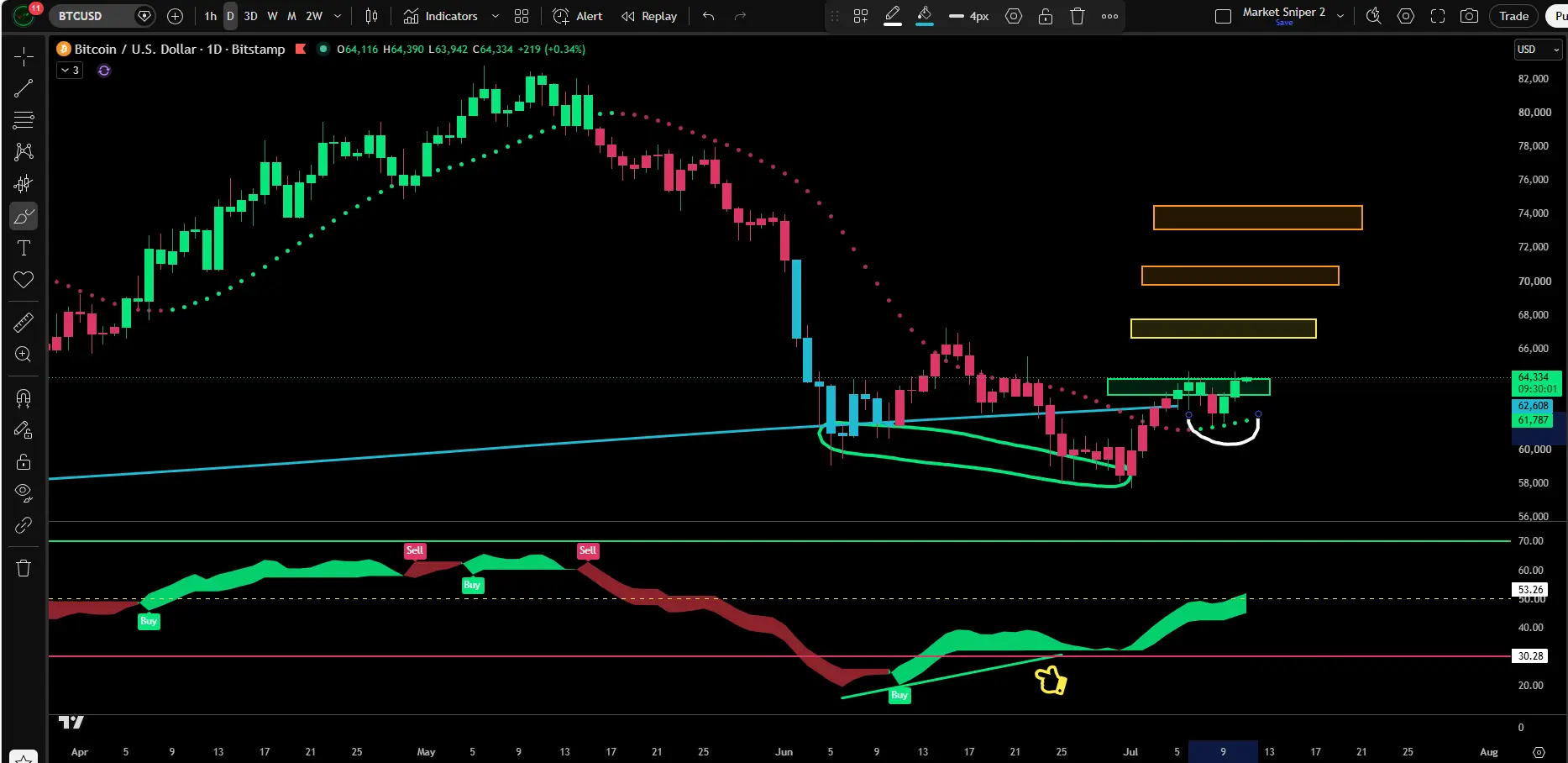This screenshot has height=763, width=1568.
Task: Open candlestick chart type selector
Action: tap(371, 16)
